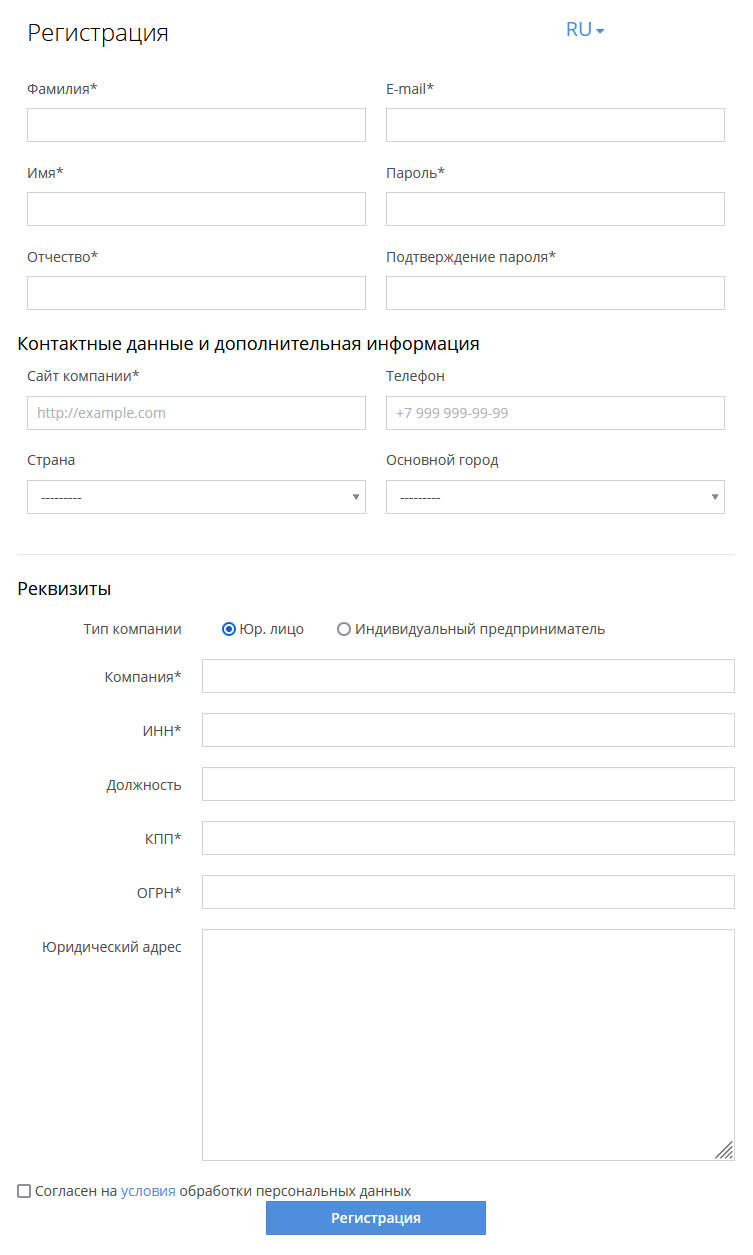Expand the Страна country dropdown
The image size is (753, 1255).
[196, 497]
